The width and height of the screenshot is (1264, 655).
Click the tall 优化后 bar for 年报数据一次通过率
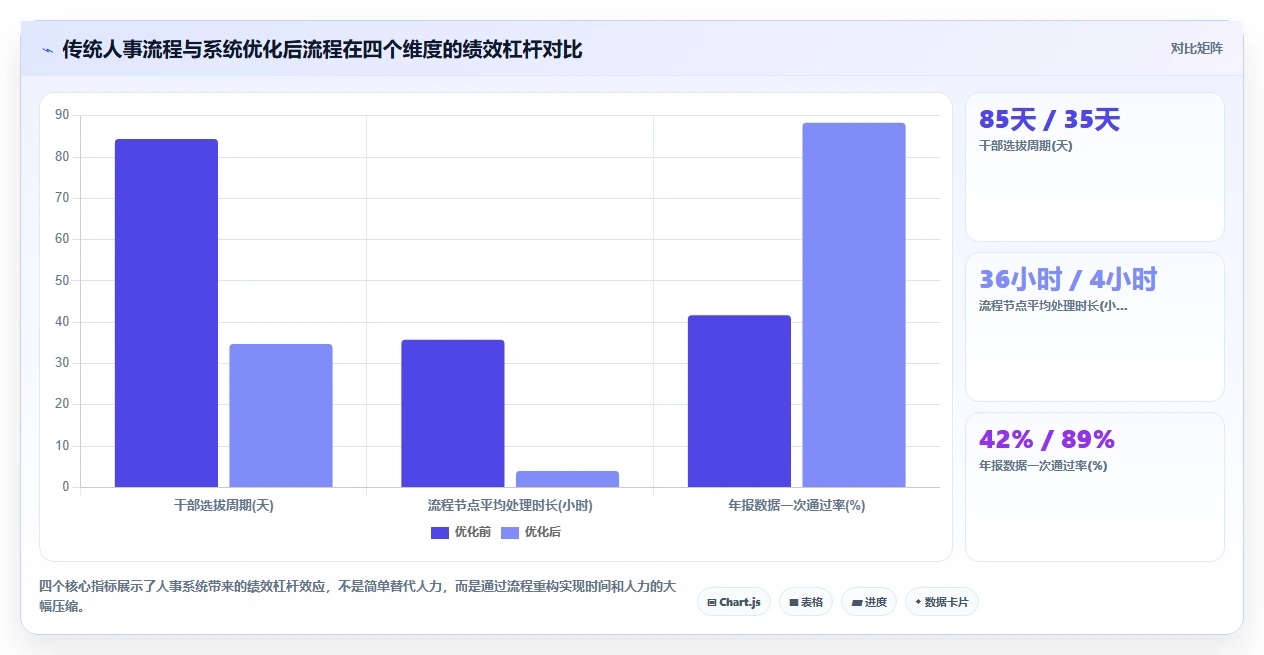click(x=854, y=305)
